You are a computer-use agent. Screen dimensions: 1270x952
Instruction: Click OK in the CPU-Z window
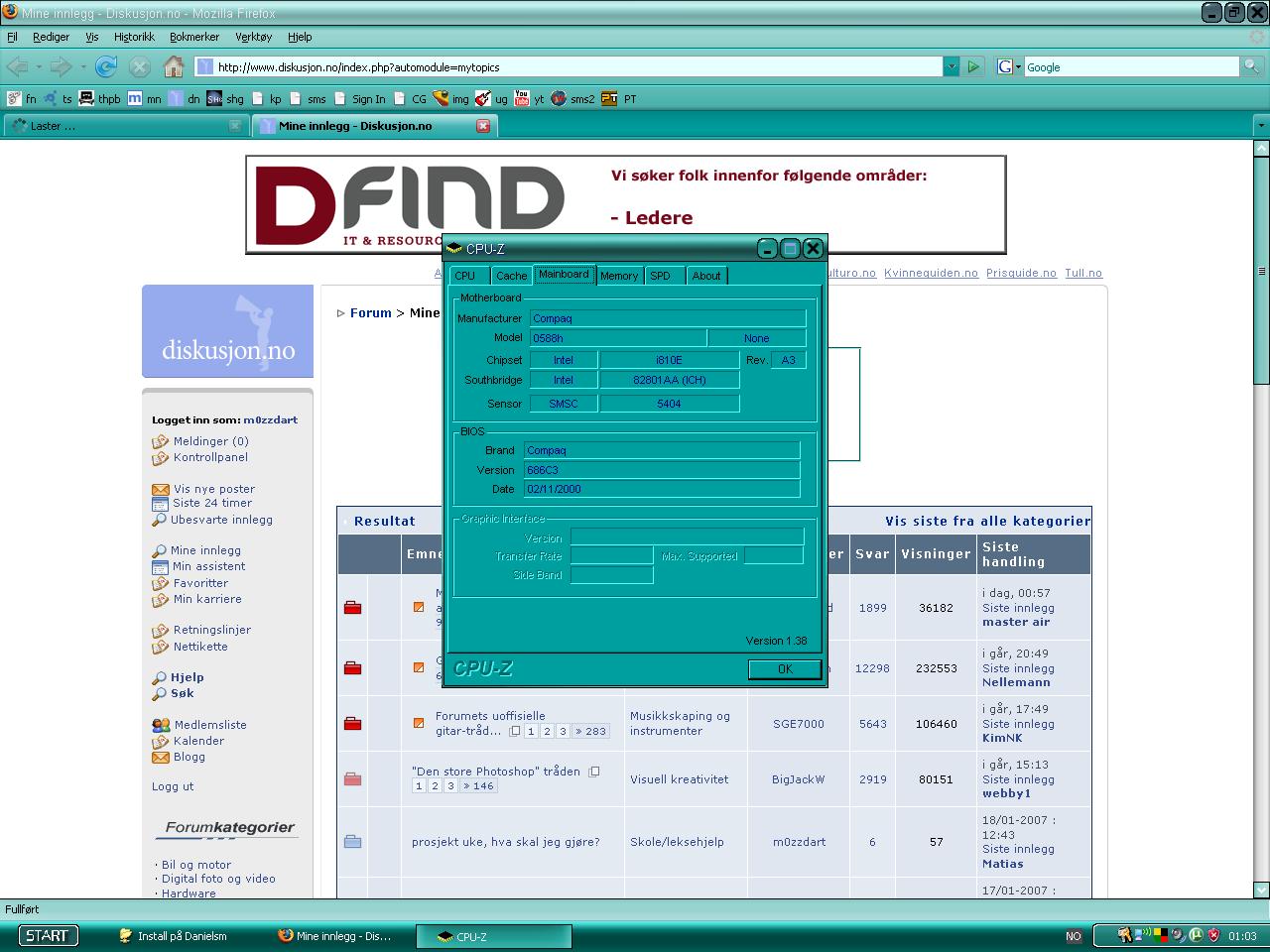(x=785, y=669)
